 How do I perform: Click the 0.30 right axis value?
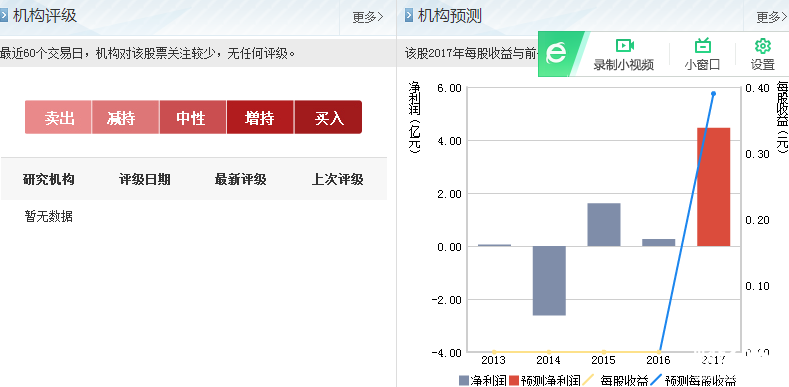[x=757, y=154]
